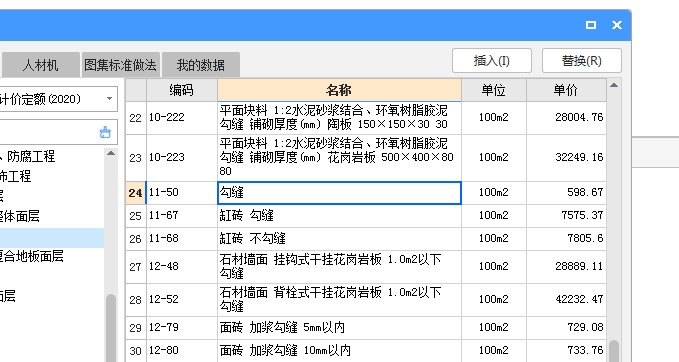Click the 替换(R) button
679x362 pixels.
(x=582, y=61)
